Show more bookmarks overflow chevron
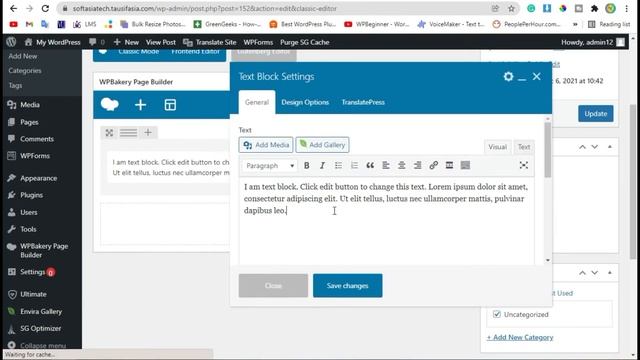 tap(575, 24)
